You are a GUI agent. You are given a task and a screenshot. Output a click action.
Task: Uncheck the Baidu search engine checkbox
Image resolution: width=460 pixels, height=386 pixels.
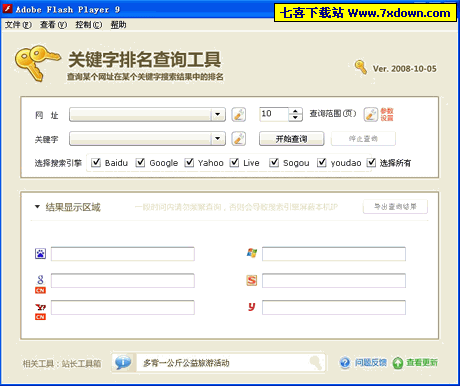[96, 162]
